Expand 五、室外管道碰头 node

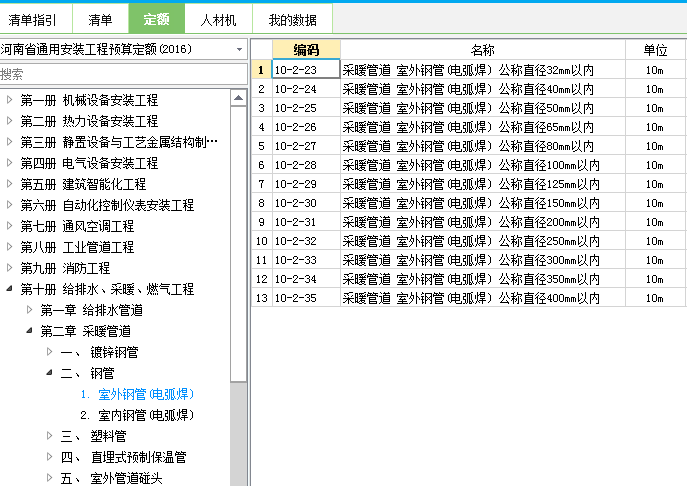point(50,478)
